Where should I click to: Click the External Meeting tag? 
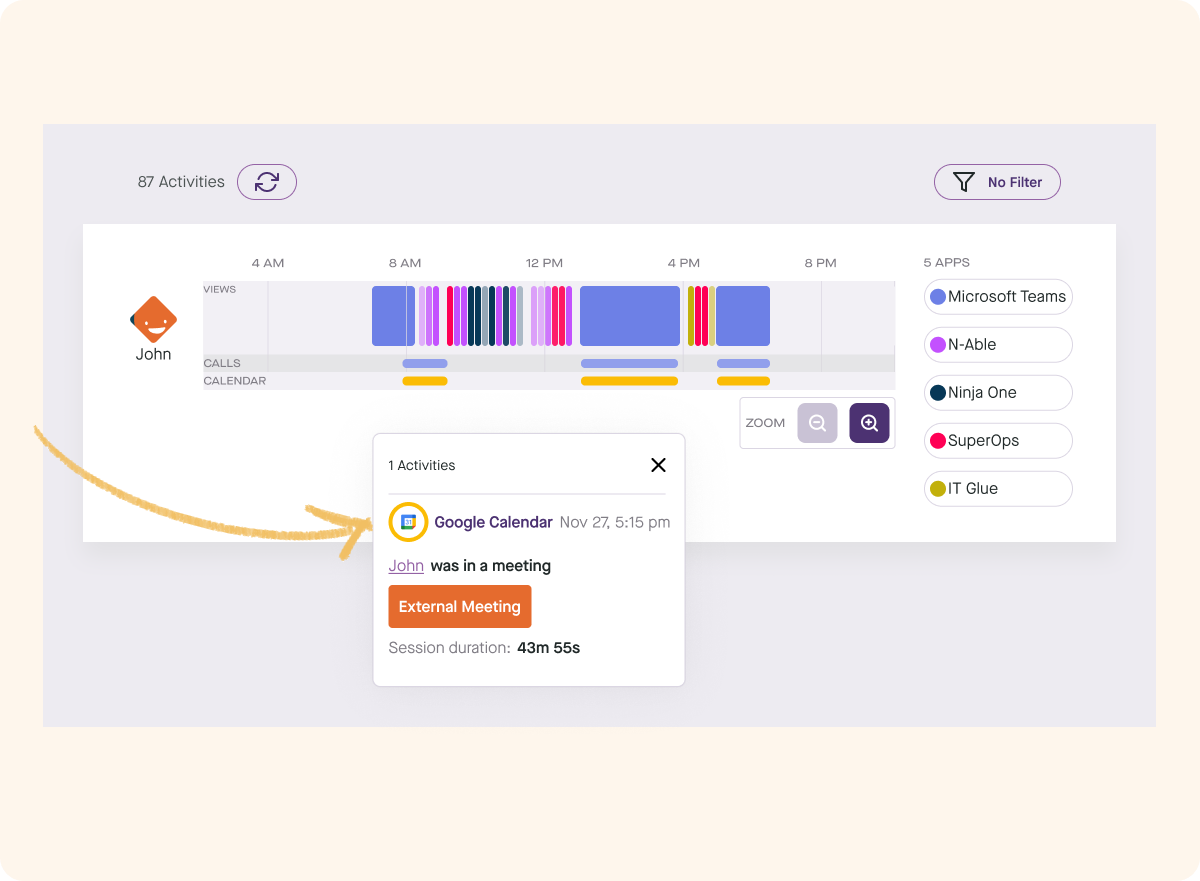click(x=460, y=607)
